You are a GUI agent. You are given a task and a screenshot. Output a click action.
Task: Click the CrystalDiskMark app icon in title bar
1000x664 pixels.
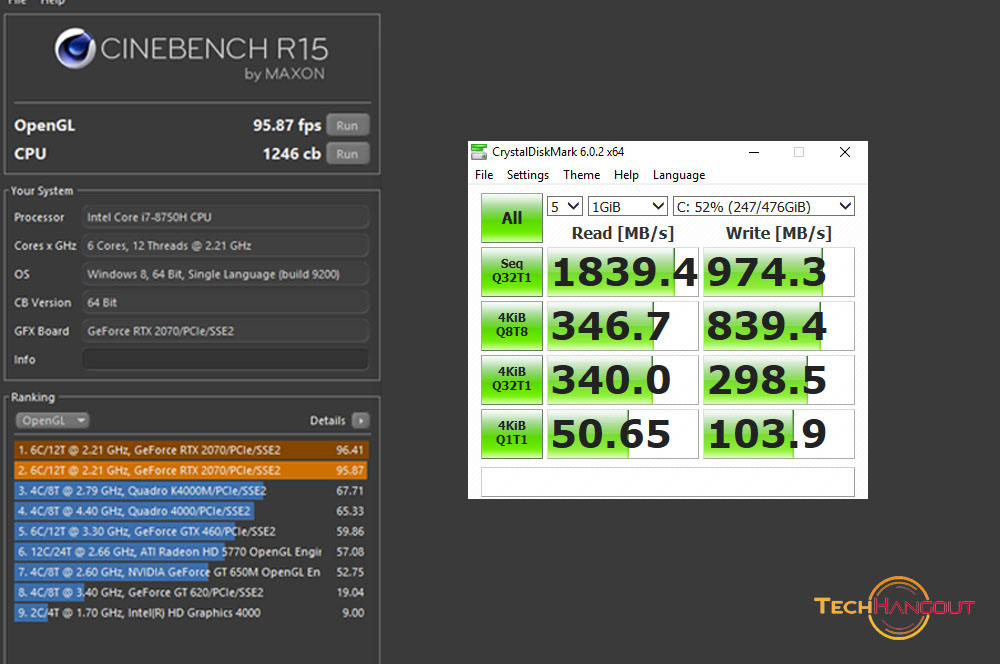478,152
